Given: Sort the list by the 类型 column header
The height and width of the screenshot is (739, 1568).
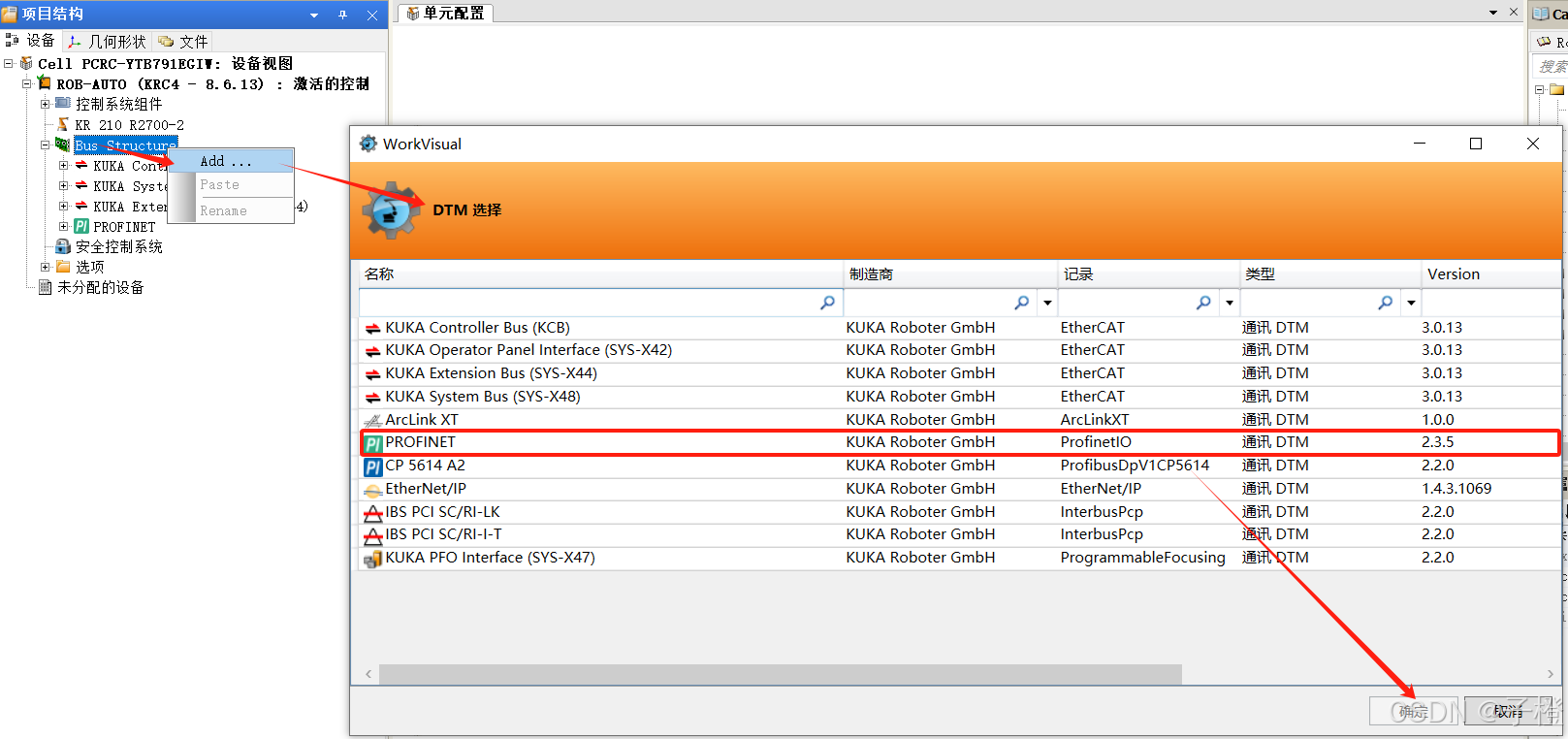Looking at the screenshot, I should coord(1330,273).
